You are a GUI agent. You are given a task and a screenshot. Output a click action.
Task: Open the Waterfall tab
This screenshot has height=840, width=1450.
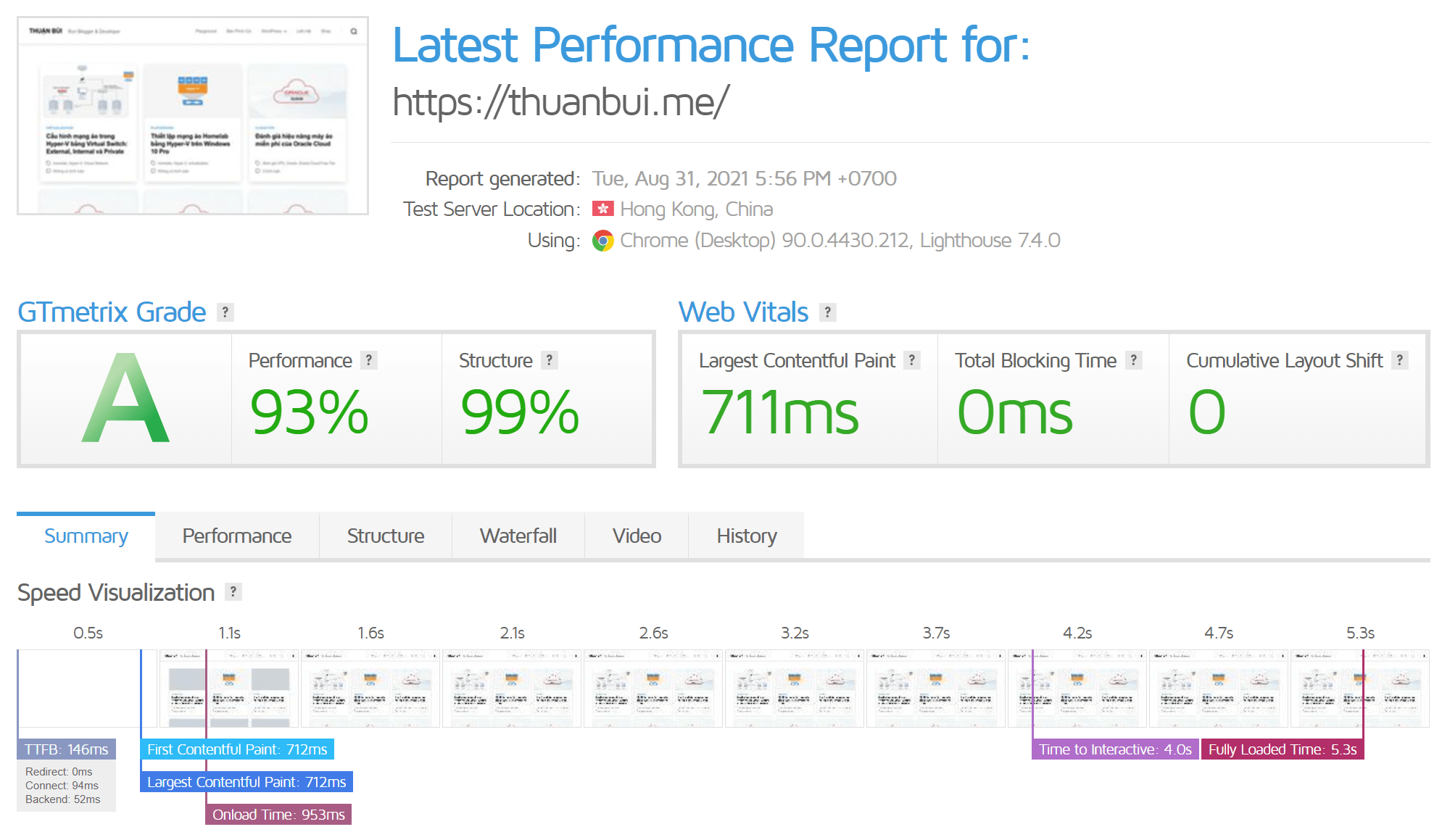point(518,536)
